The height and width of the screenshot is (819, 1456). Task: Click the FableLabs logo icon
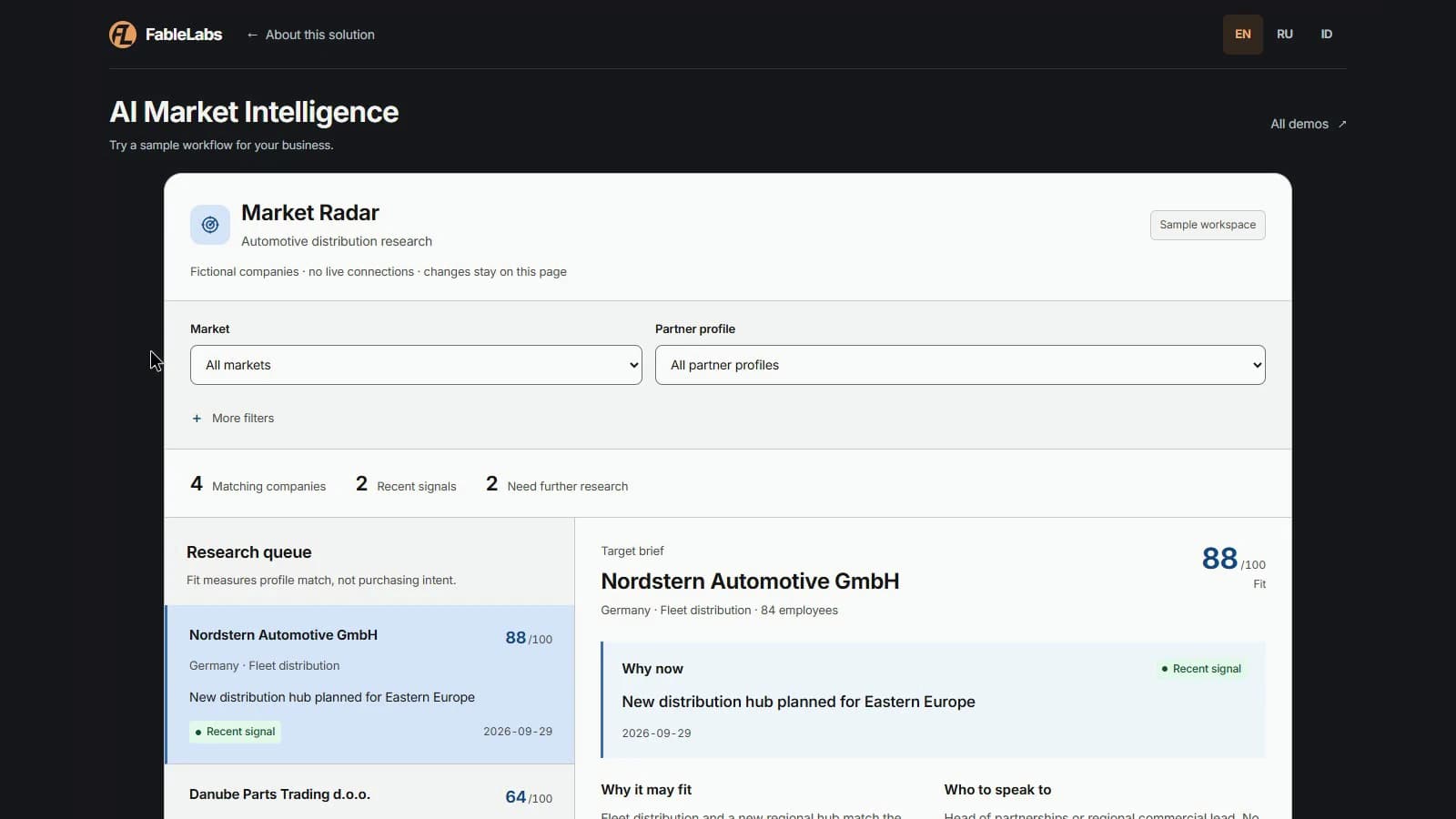123,35
